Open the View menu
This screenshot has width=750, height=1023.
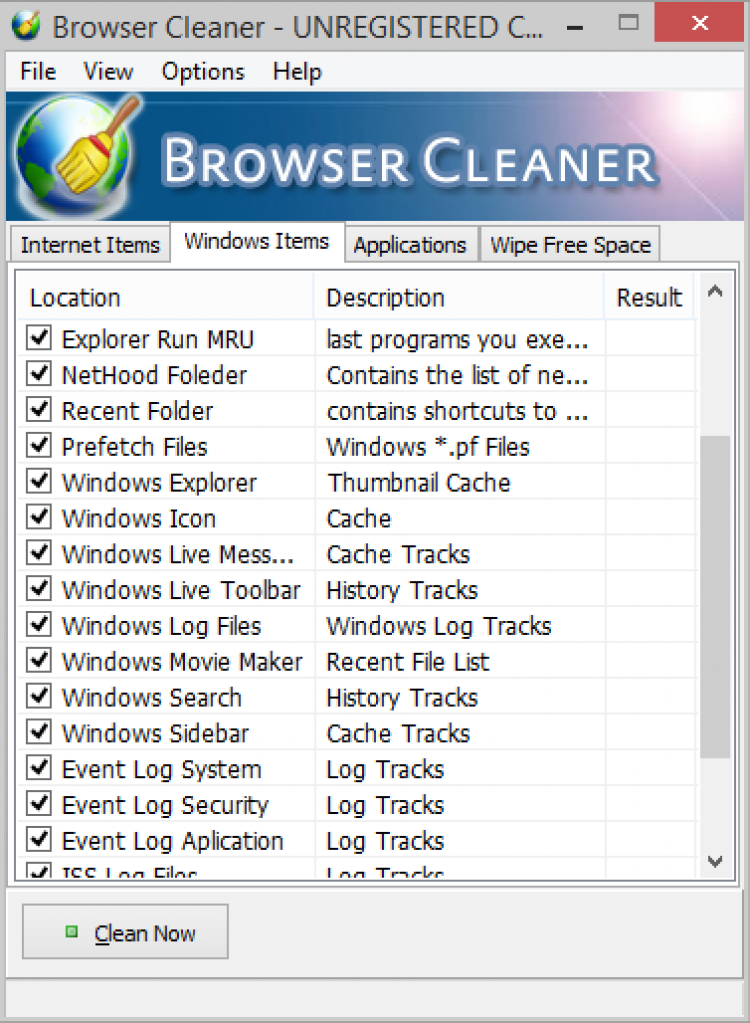point(108,71)
